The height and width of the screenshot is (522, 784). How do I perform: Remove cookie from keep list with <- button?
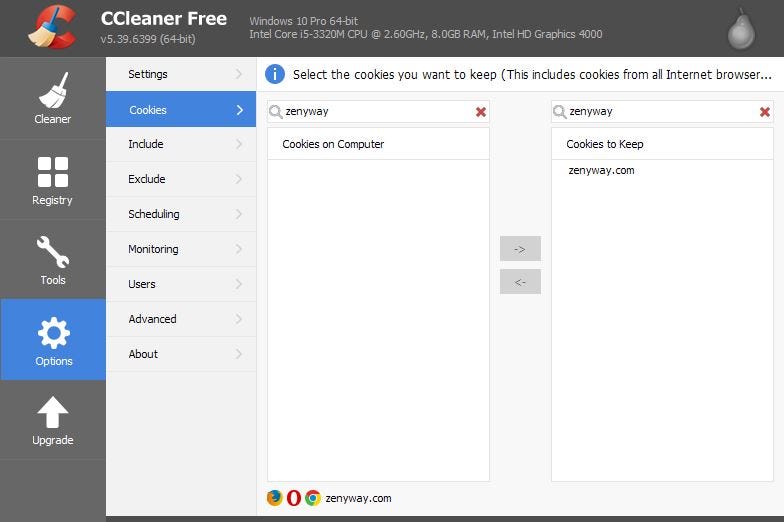(520, 282)
